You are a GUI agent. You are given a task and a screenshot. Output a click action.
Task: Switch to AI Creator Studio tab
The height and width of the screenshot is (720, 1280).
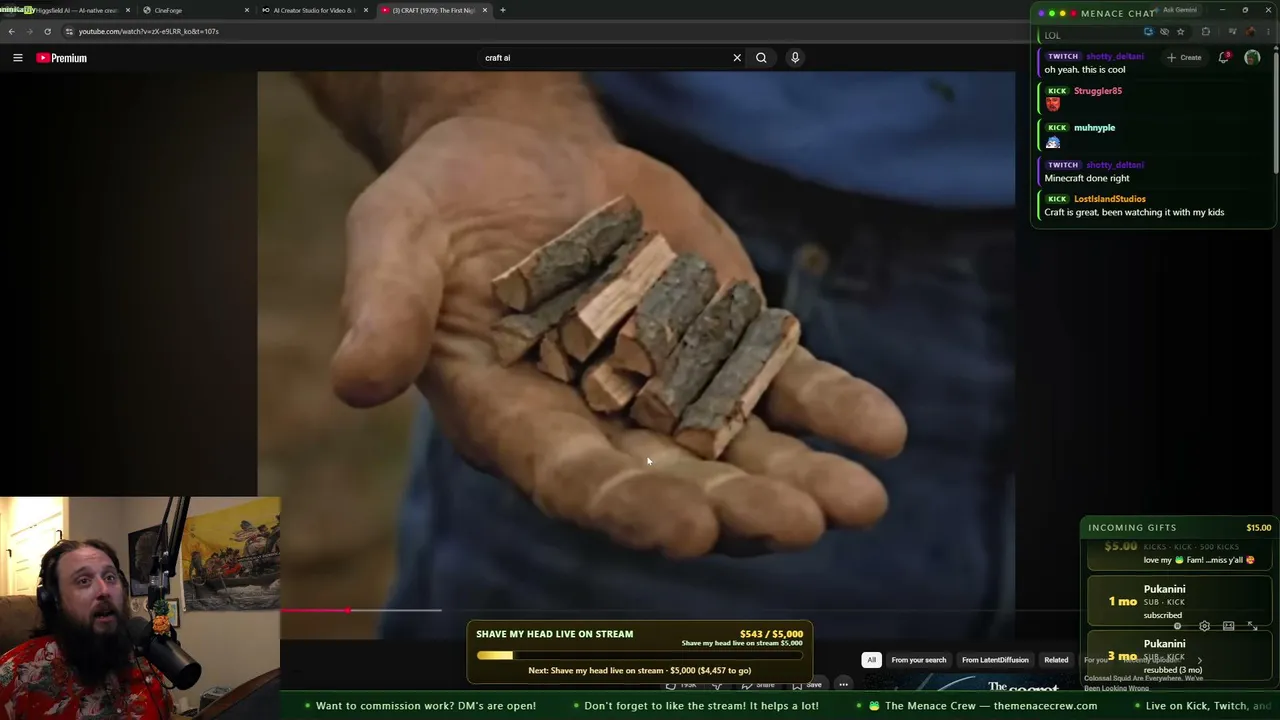pyautogui.click(x=314, y=10)
